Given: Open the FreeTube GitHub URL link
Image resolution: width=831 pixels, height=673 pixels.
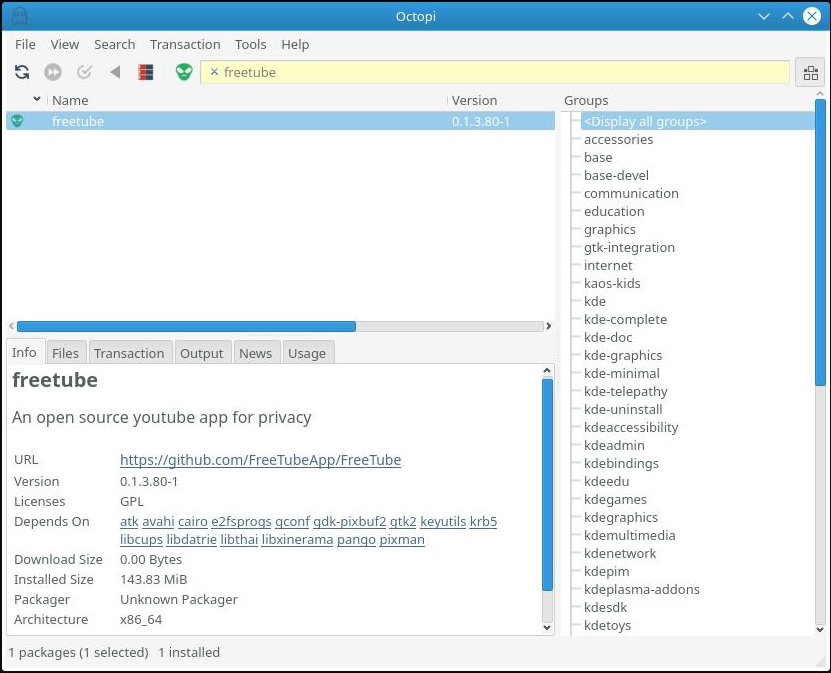Looking at the screenshot, I should click(x=260, y=460).
